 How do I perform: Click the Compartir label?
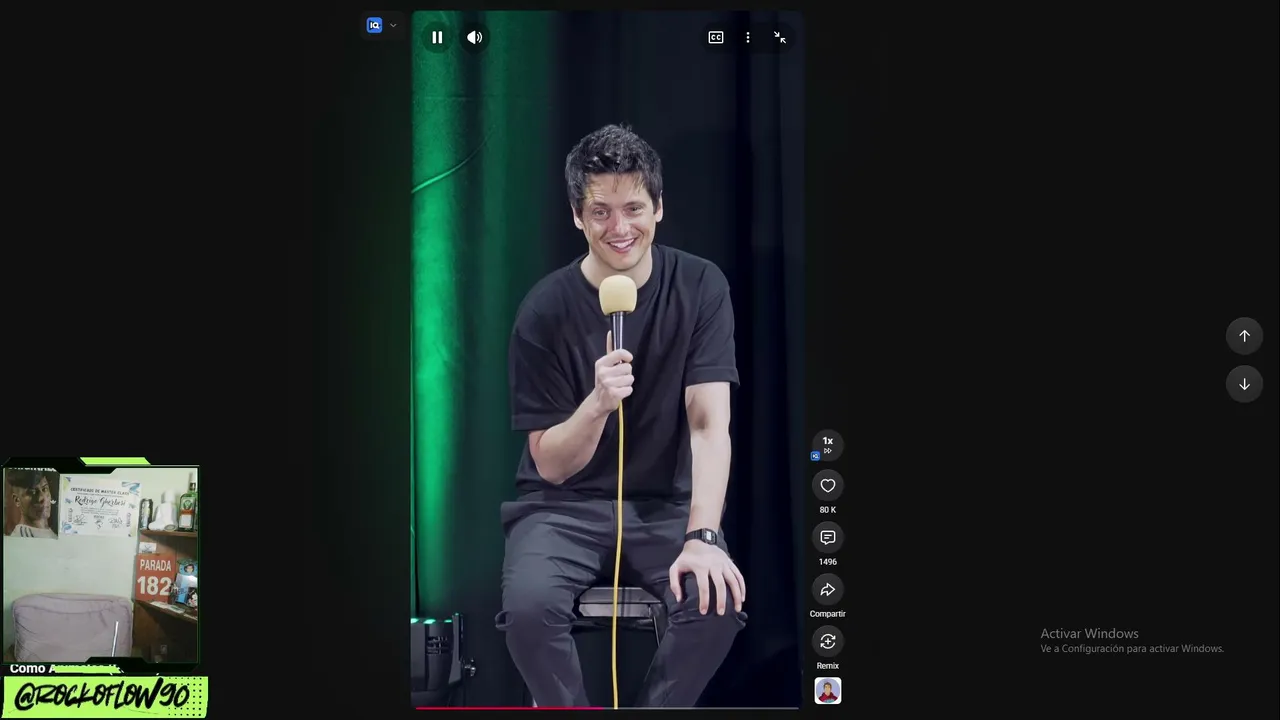pyautogui.click(x=828, y=614)
